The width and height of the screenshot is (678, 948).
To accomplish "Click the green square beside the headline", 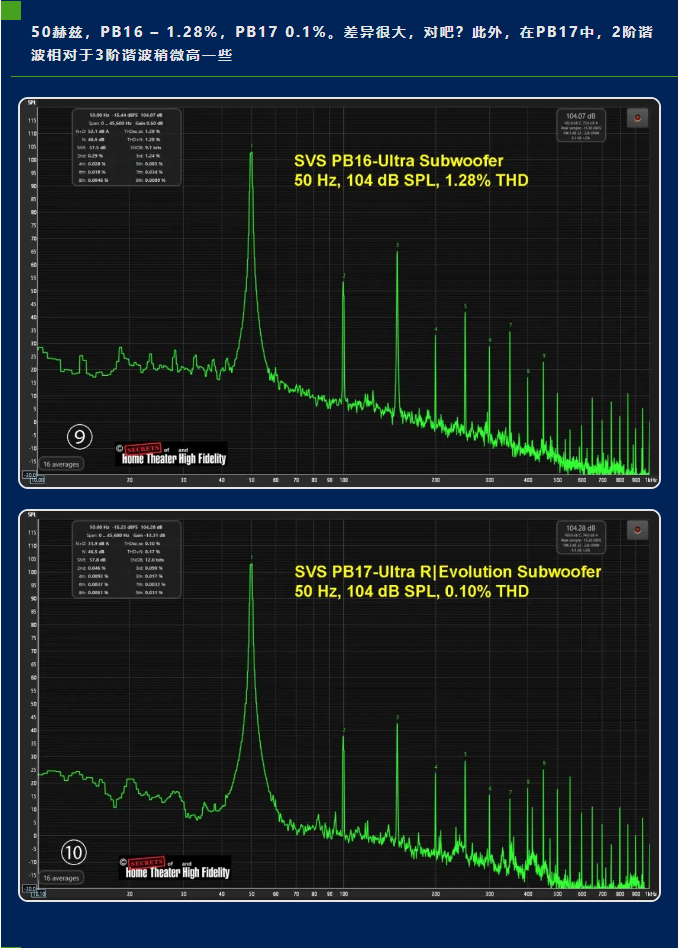I will point(11,12).
